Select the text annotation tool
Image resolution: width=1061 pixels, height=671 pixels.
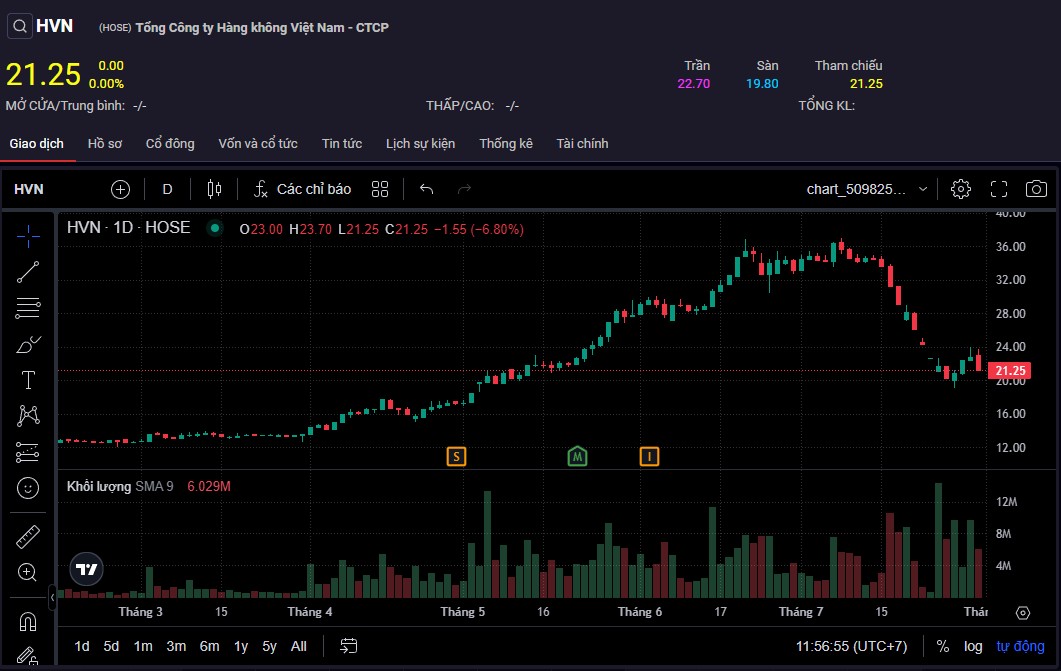(x=28, y=380)
